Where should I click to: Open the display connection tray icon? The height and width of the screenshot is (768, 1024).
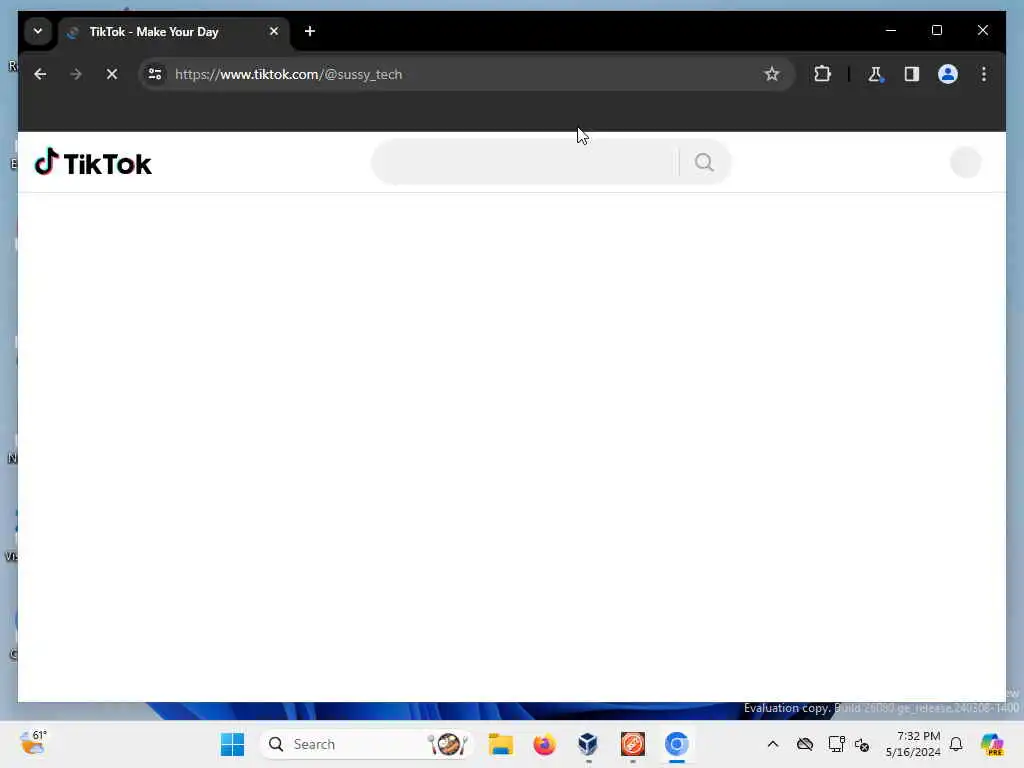point(836,744)
